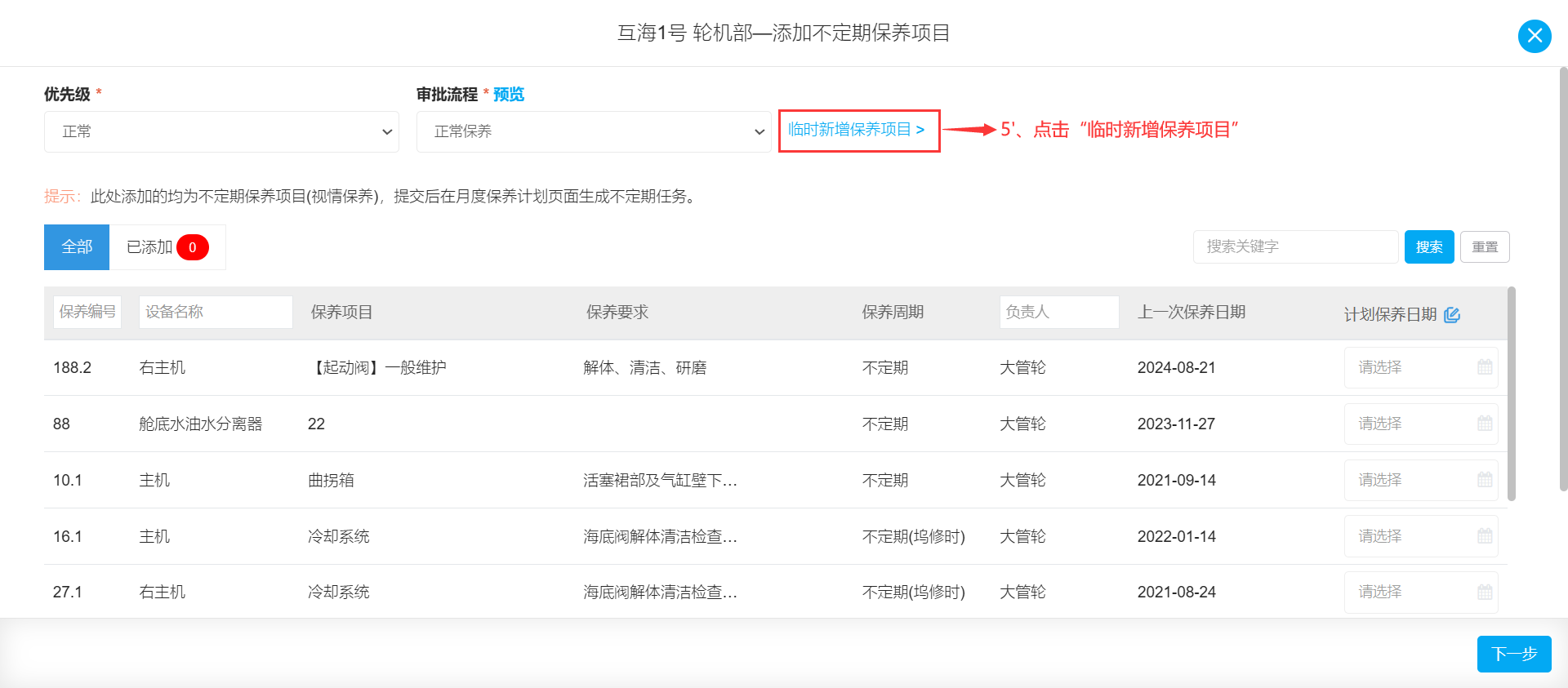This screenshot has height=688, width=1568.
Task: Select planned date field for 右主机 起动阀 row
Action: pyautogui.click(x=1421, y=367)
